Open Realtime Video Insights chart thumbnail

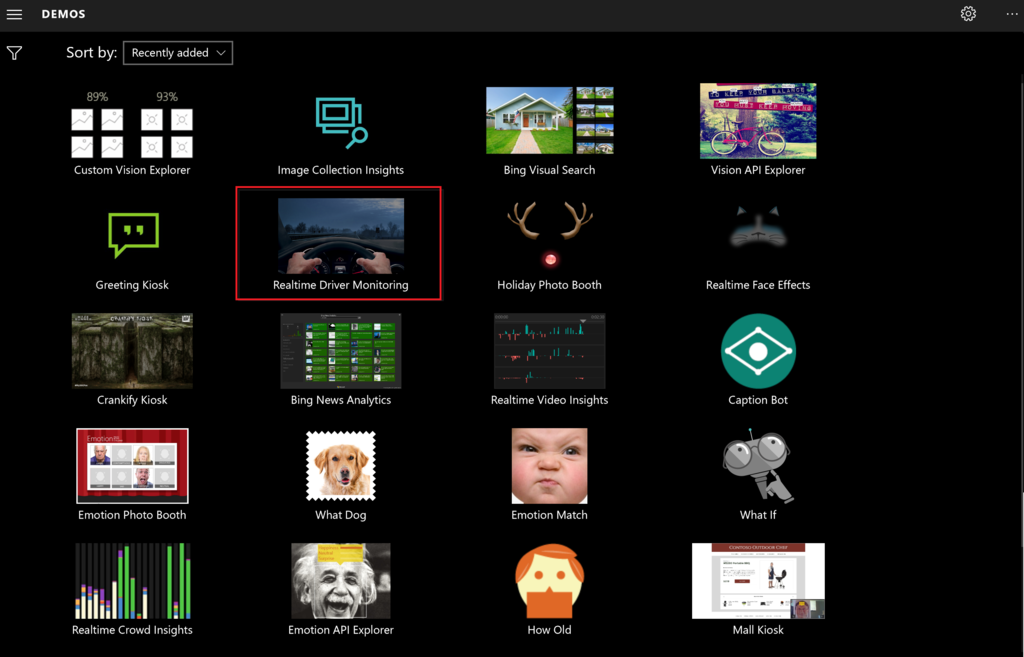click(550, 351)
